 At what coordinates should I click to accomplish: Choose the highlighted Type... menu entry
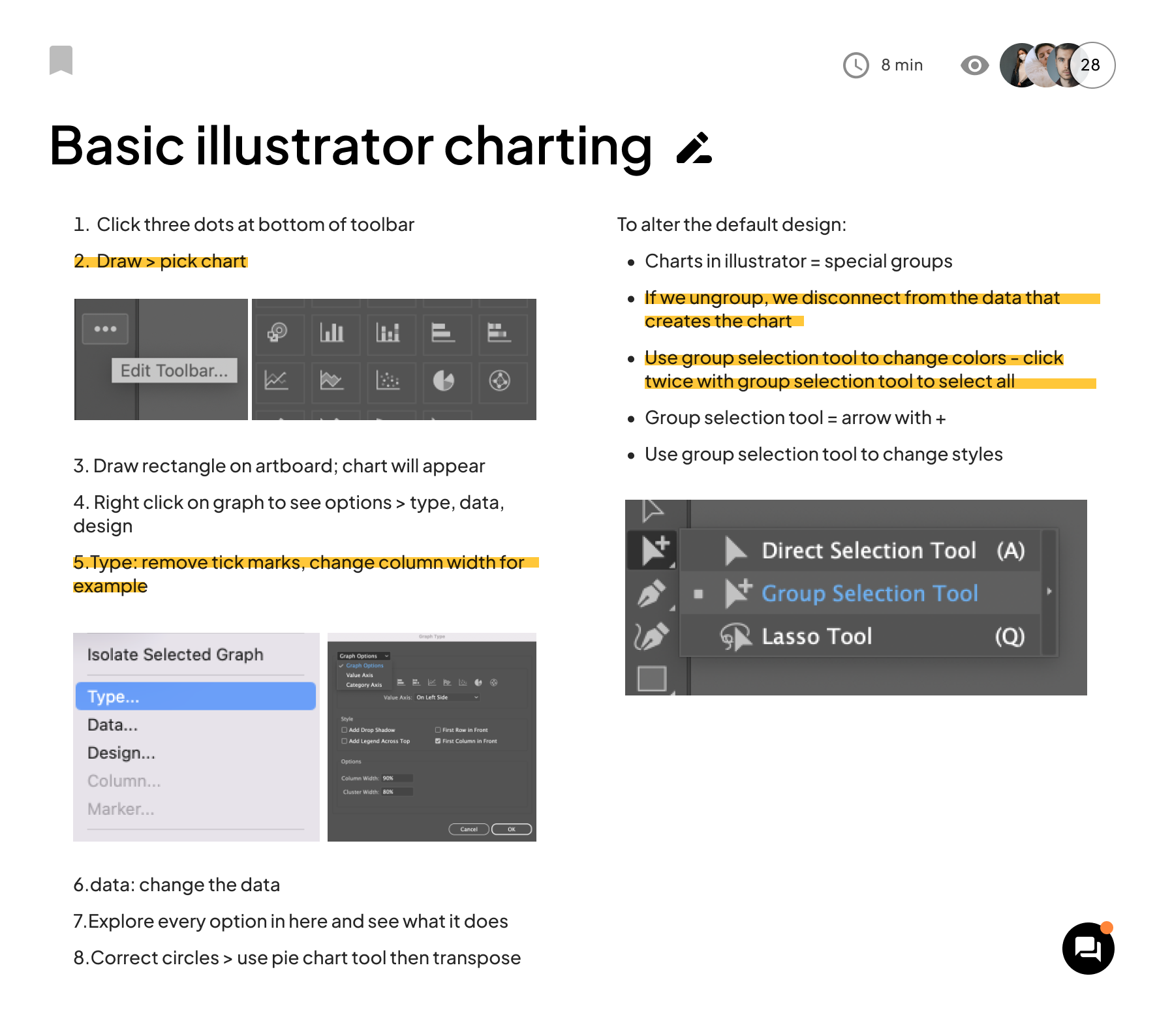click(196, 696)
